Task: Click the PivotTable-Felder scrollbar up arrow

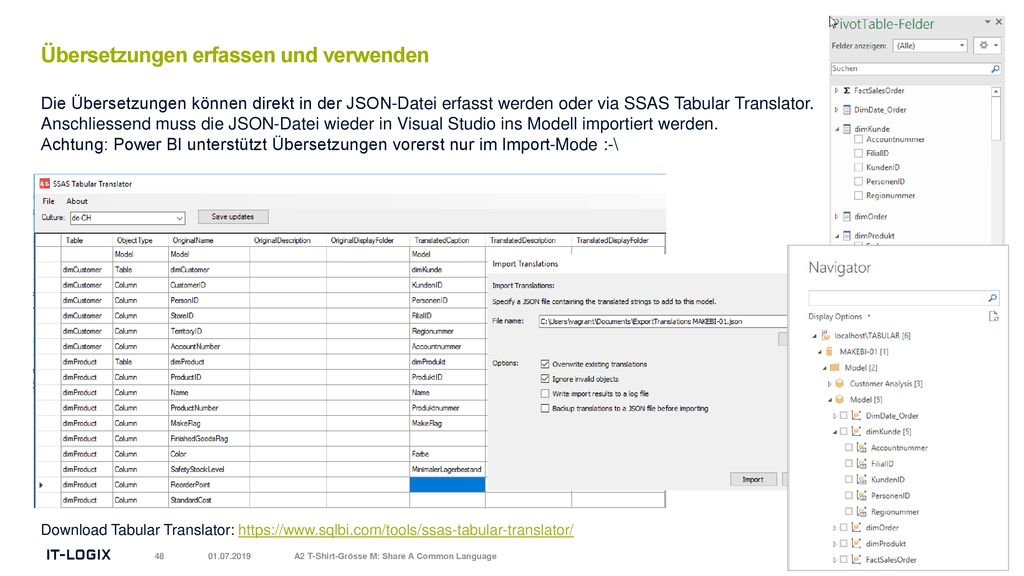Action: (995, 91)
